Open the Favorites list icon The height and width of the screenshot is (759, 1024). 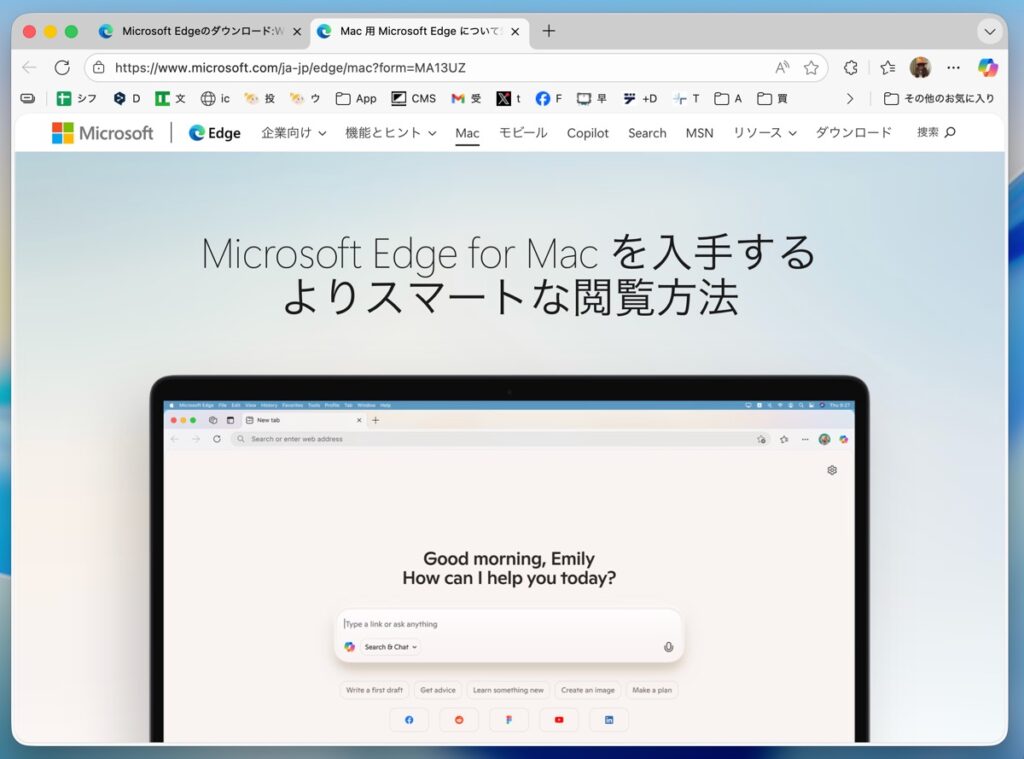point(887,68)
